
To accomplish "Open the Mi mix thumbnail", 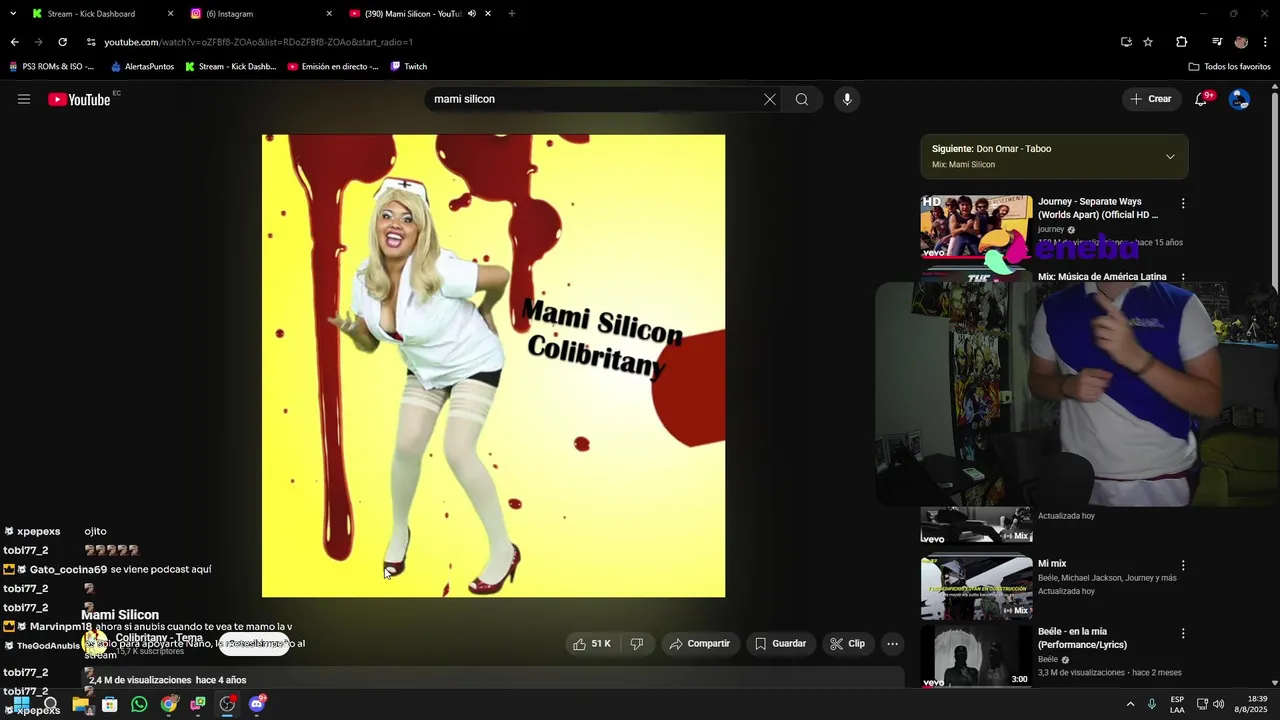I will tap(976, 587).
